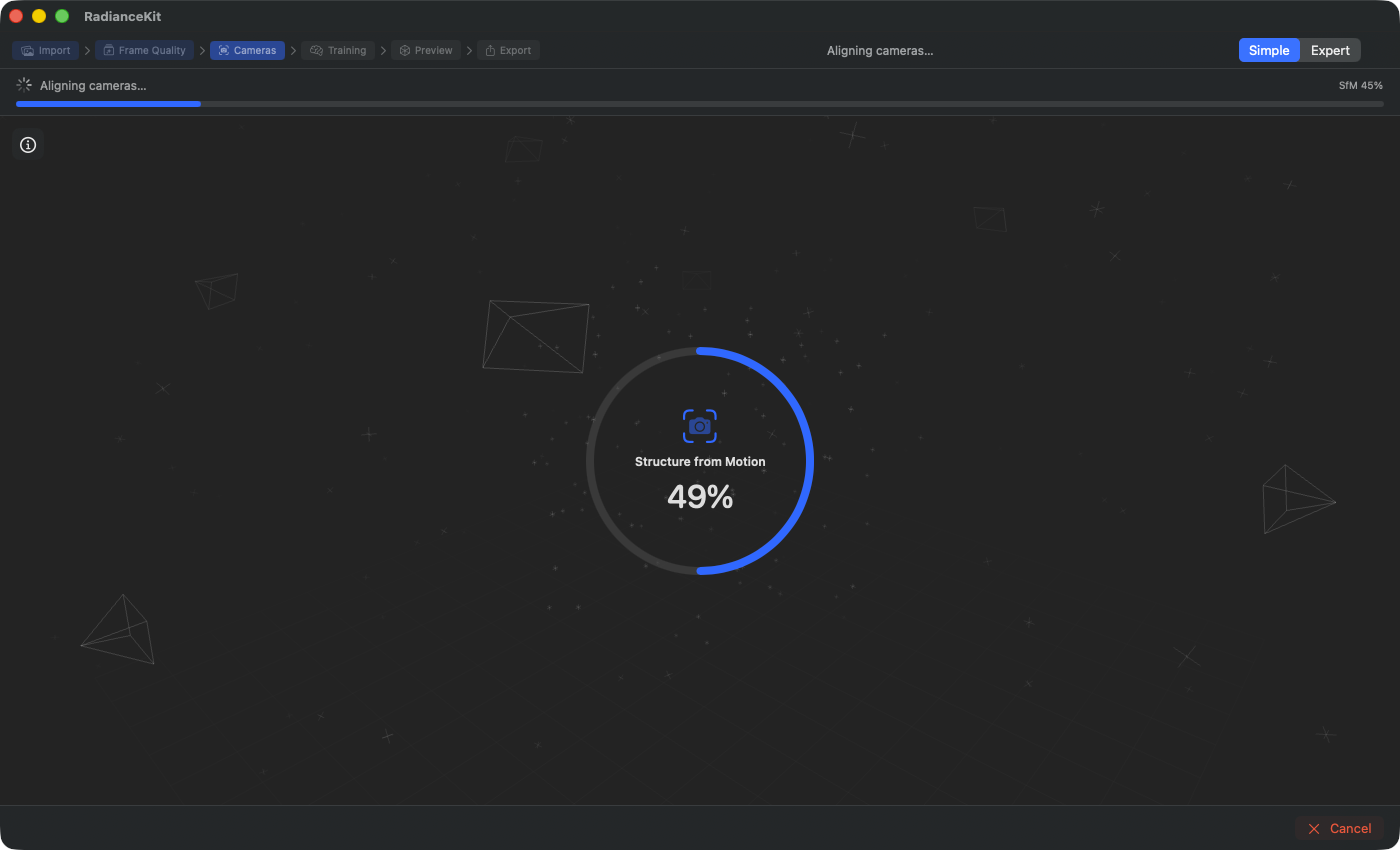Click the 'Structure from Motion' label

point(700,462)
